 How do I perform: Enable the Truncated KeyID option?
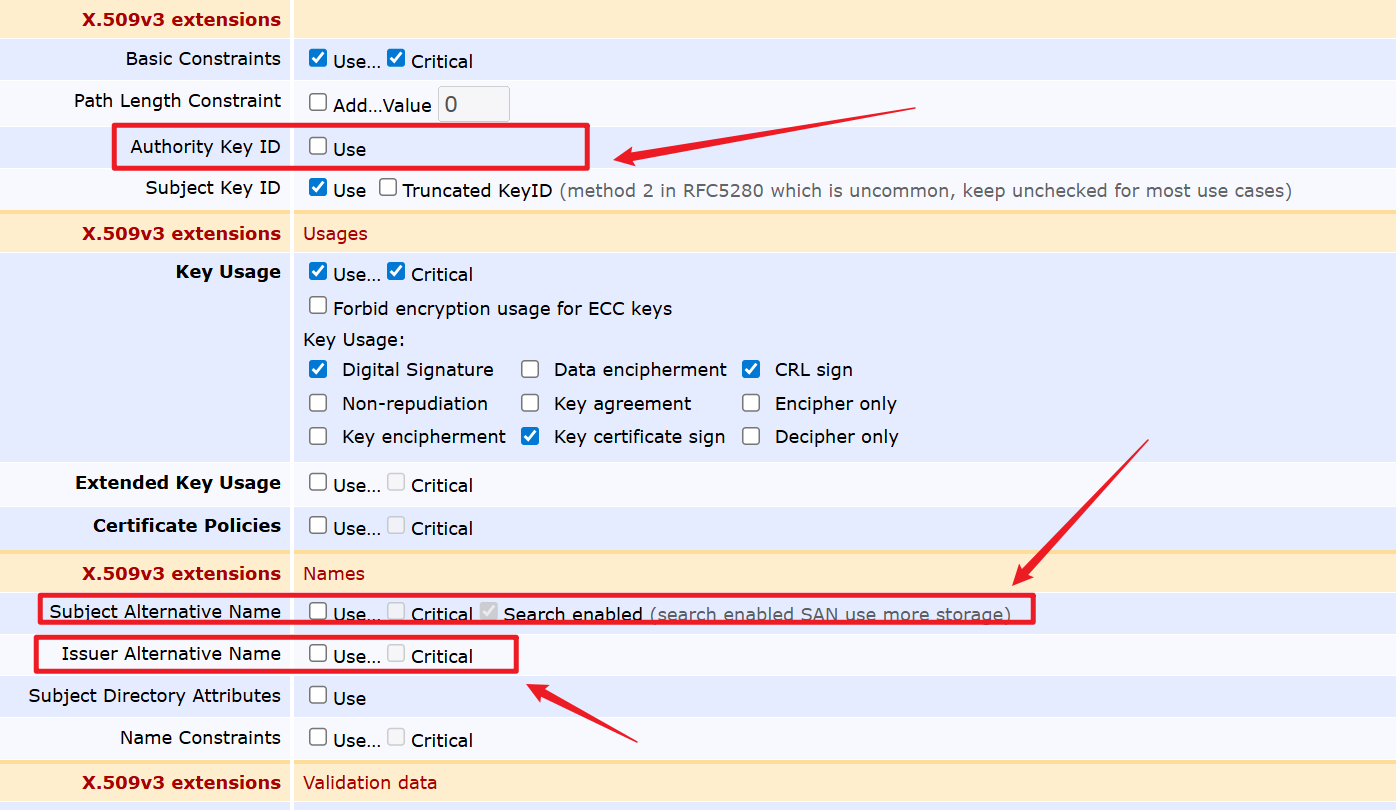coord(388,187)
